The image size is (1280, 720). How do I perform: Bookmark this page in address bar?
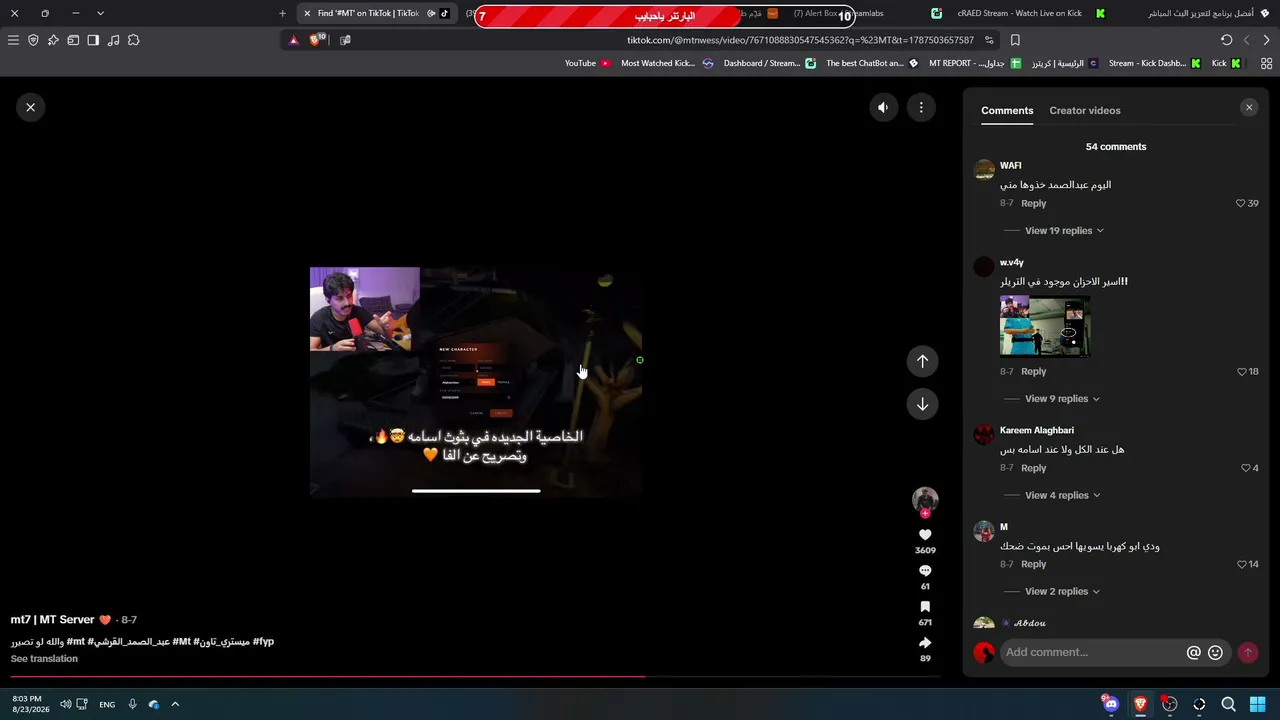click(x=1015, y=40)
